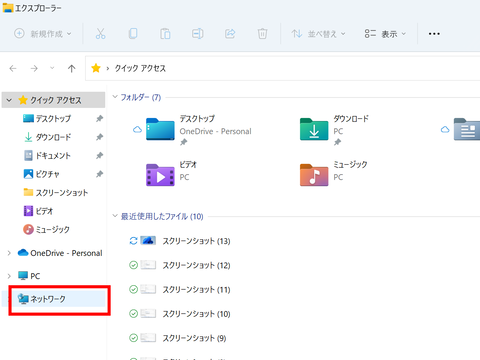Select ドキュメント in the sidebar

[x=53, y=155]
